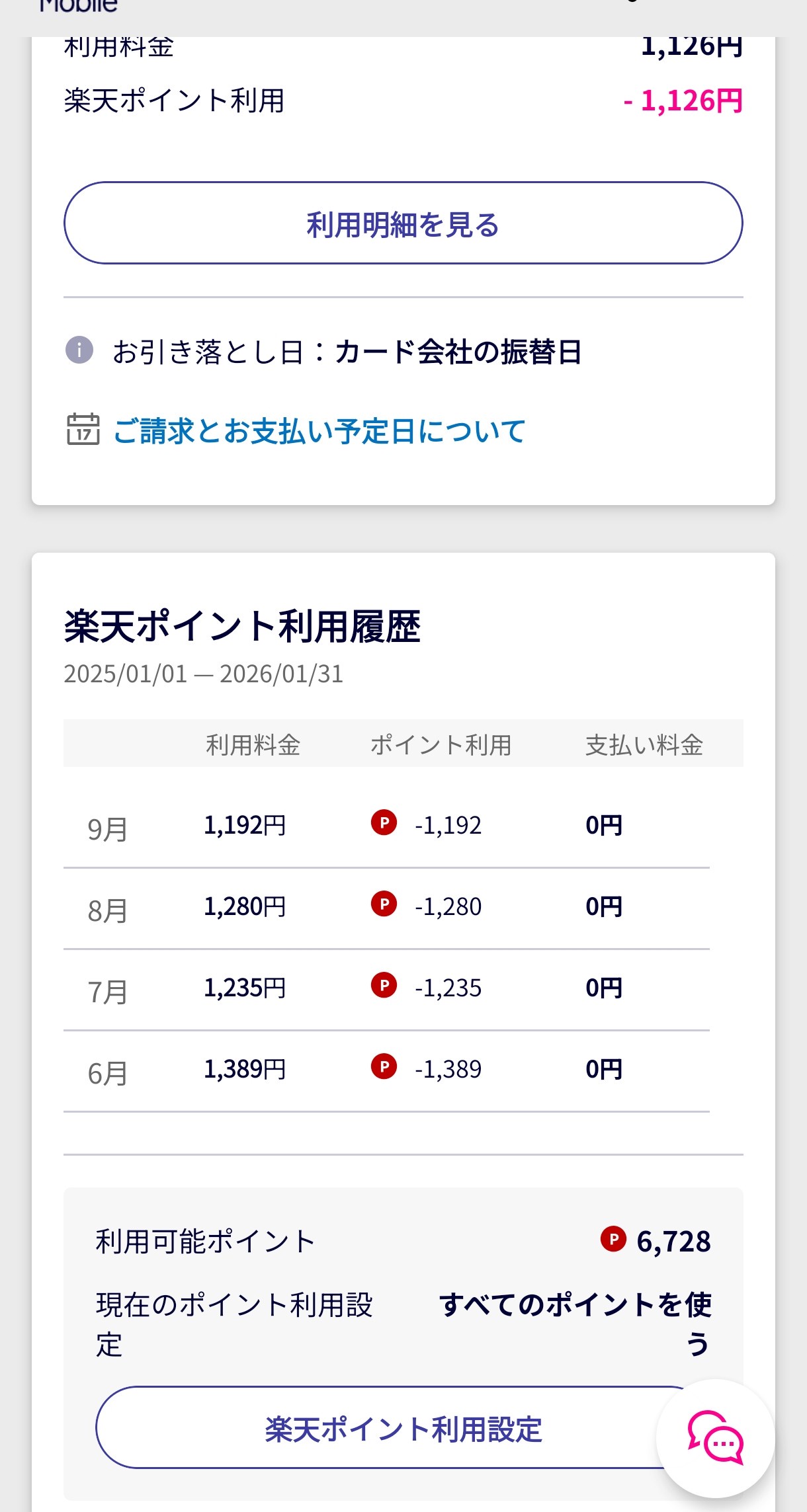
Task: Click the info icon beside お引き落とし日
Action: [x=79, y=350]
